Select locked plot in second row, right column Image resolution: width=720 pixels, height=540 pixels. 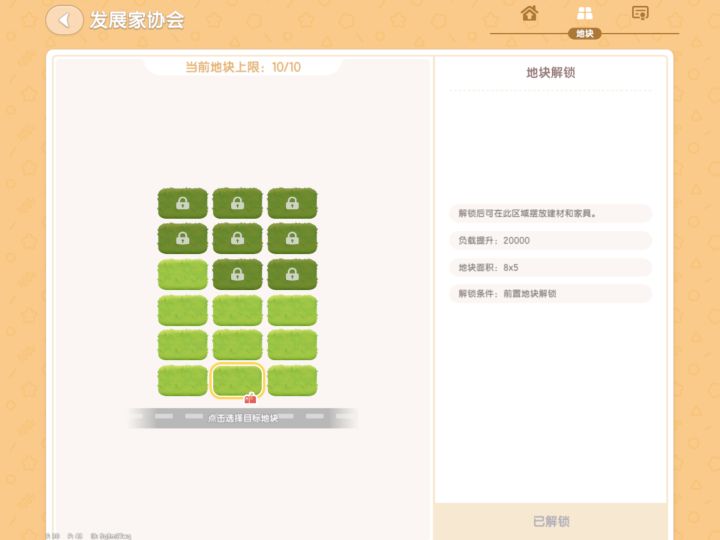coord(292,238)
